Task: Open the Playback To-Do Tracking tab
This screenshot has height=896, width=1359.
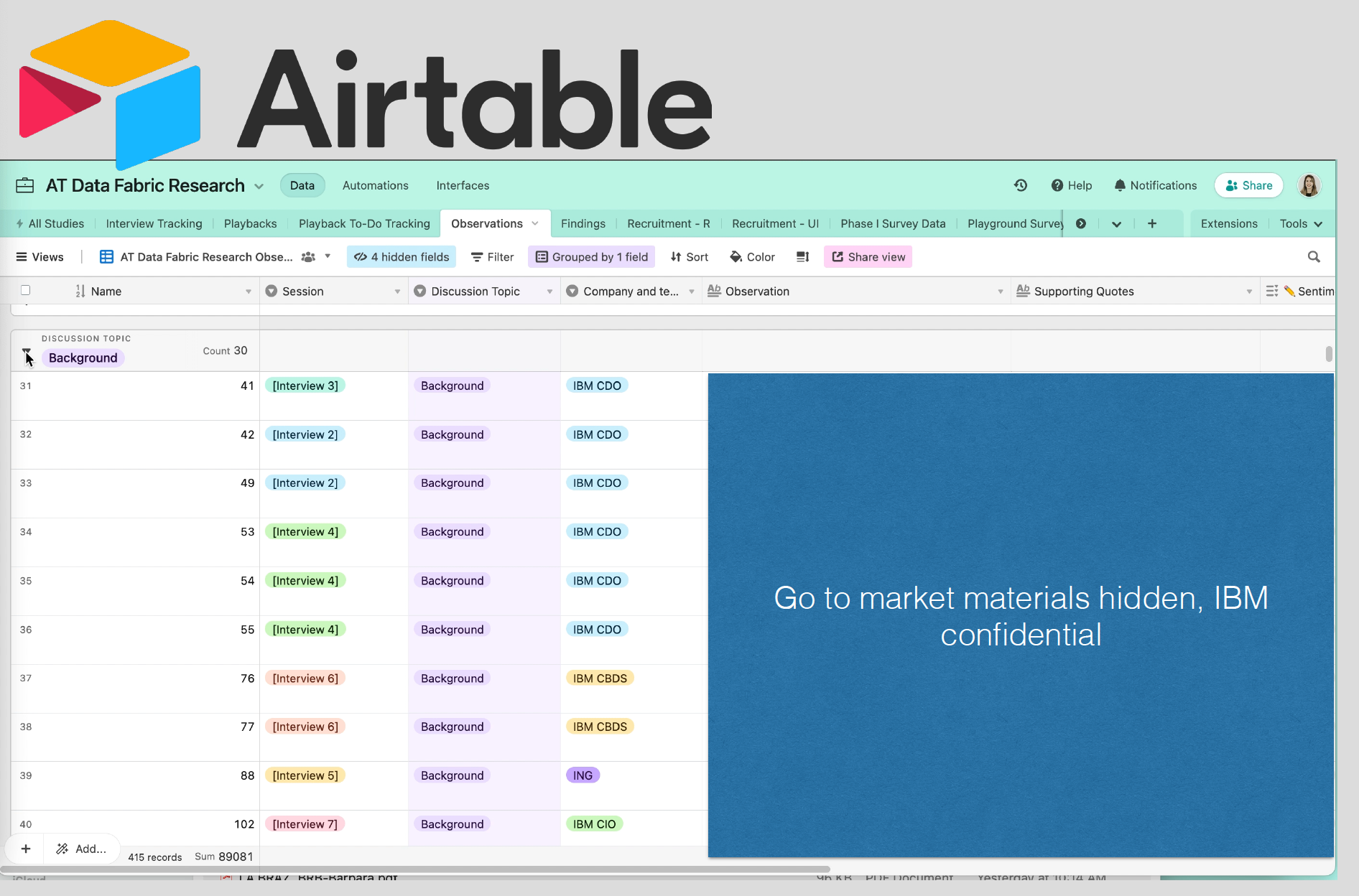Action: pos(364,223)
